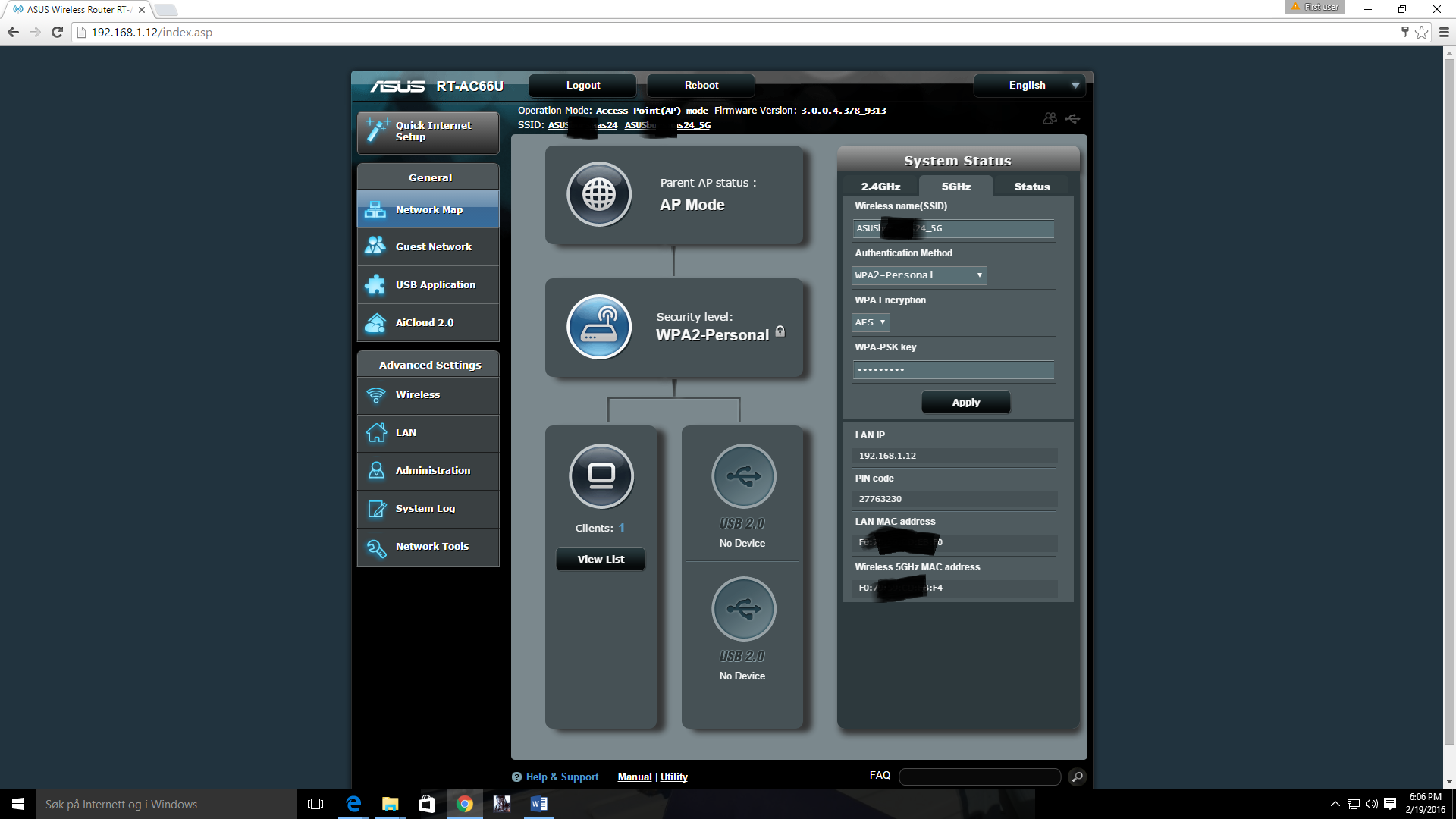Click the Clients computer icon
1456x819 pixels.
pos(601,476)
